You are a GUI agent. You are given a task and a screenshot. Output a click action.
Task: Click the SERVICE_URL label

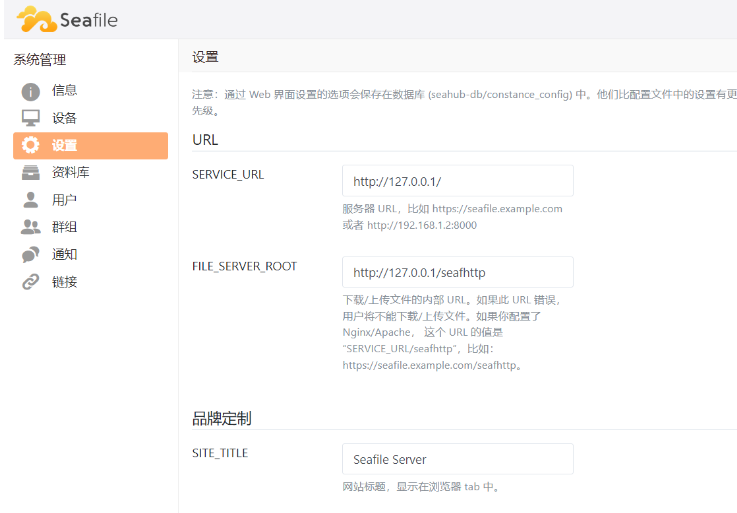(x=228, y=174)
